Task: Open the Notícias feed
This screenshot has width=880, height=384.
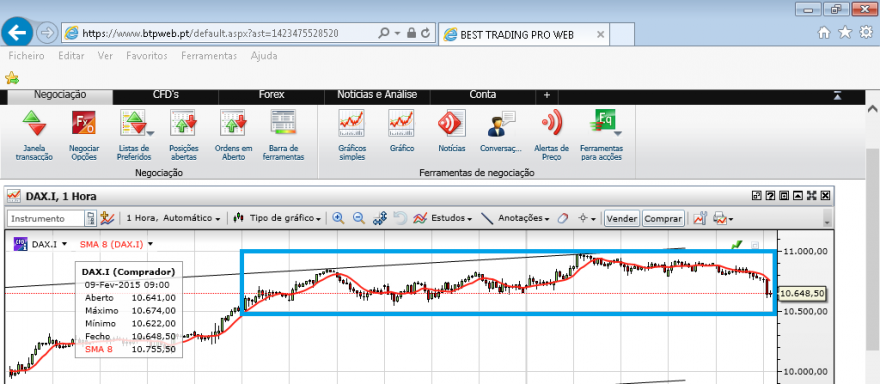Action: coord(452,131)
